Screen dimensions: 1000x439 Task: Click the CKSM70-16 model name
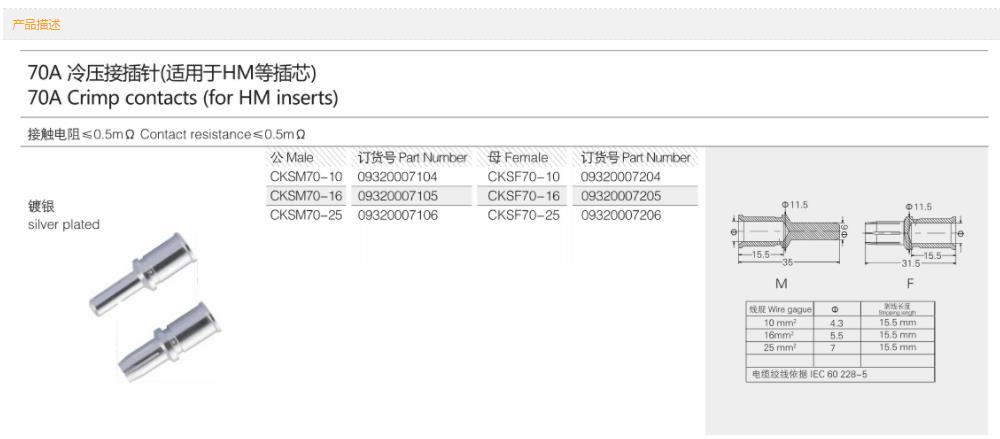[x=307, y=196]
